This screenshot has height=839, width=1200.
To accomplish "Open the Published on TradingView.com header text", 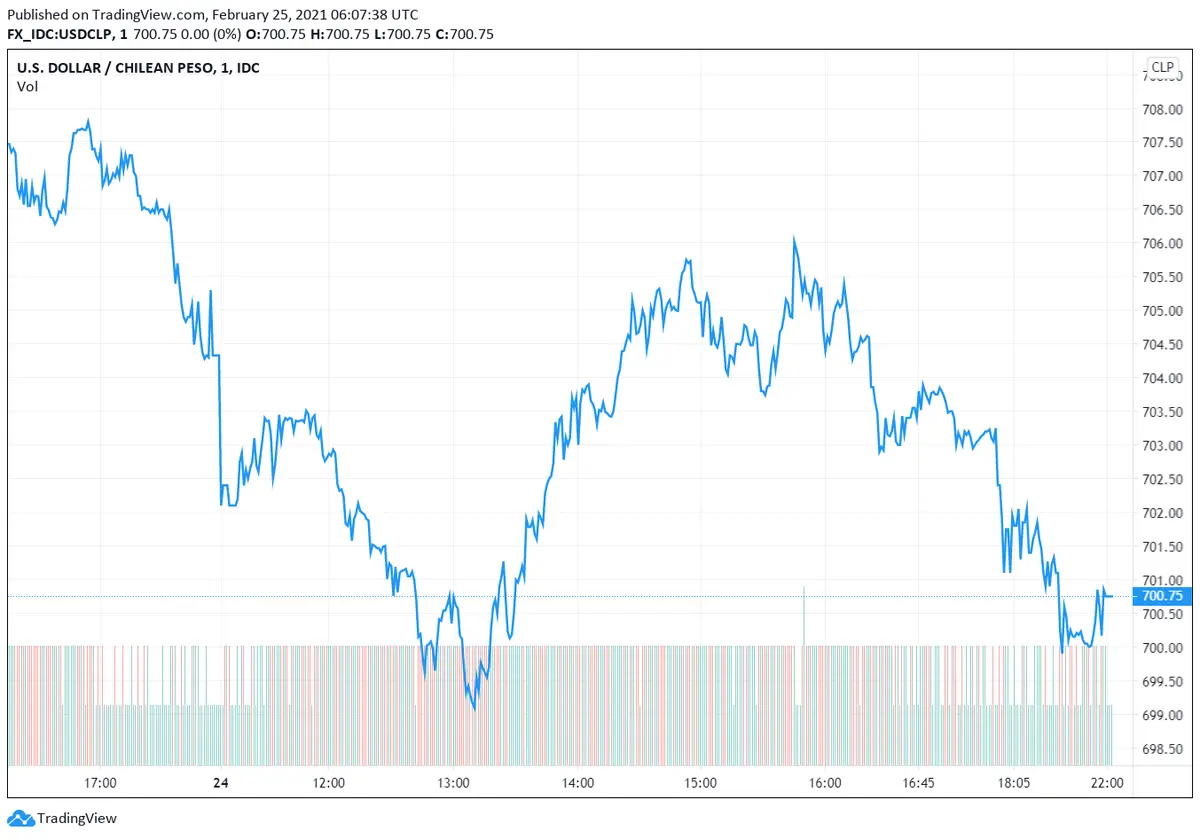I will click(x=212, y=15).
